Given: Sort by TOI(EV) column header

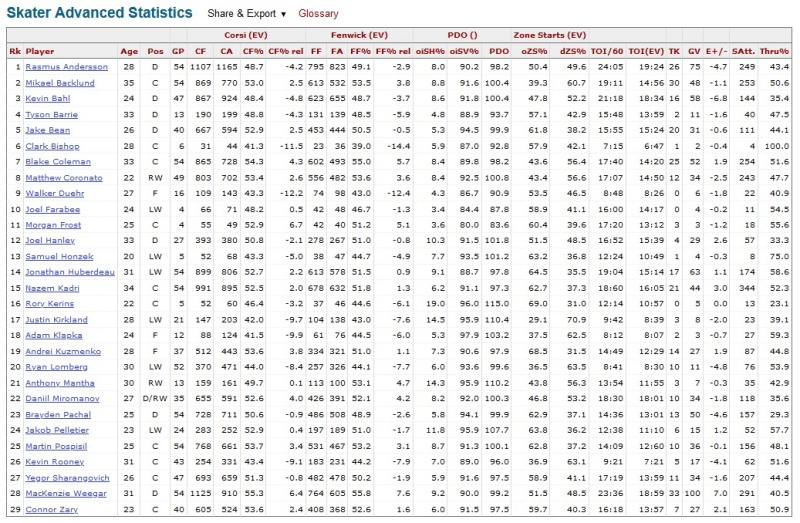Looking at the screenshot, I should tap(646, 51).
